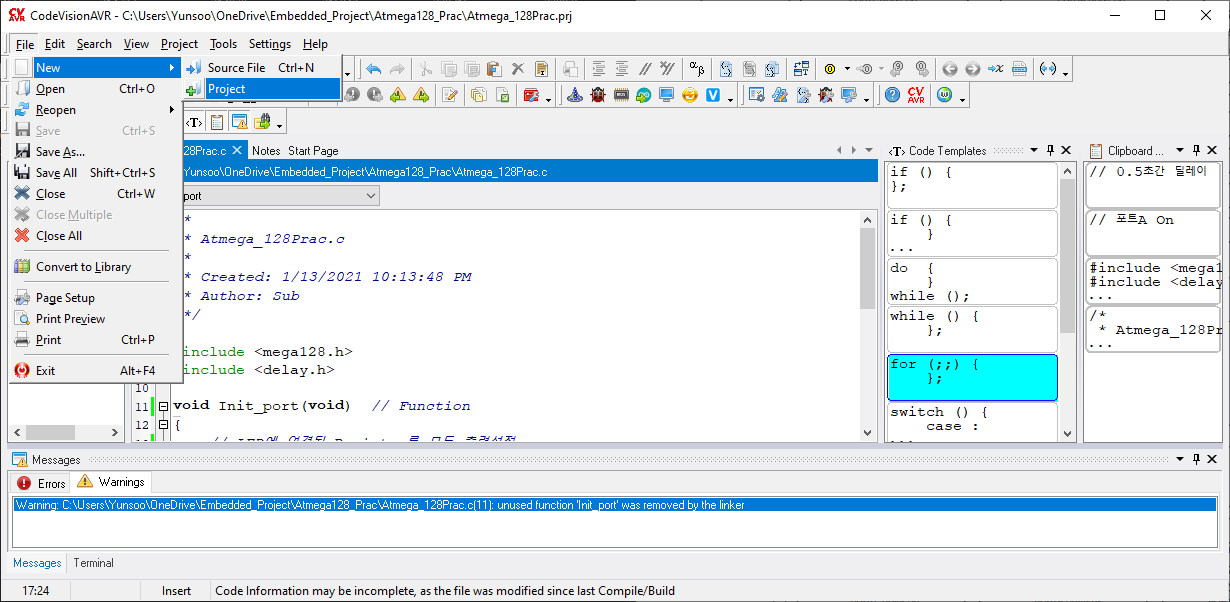Toggle Insert mode in status bar
This screenshot has width=1230, height=602.
click(176, 591)
